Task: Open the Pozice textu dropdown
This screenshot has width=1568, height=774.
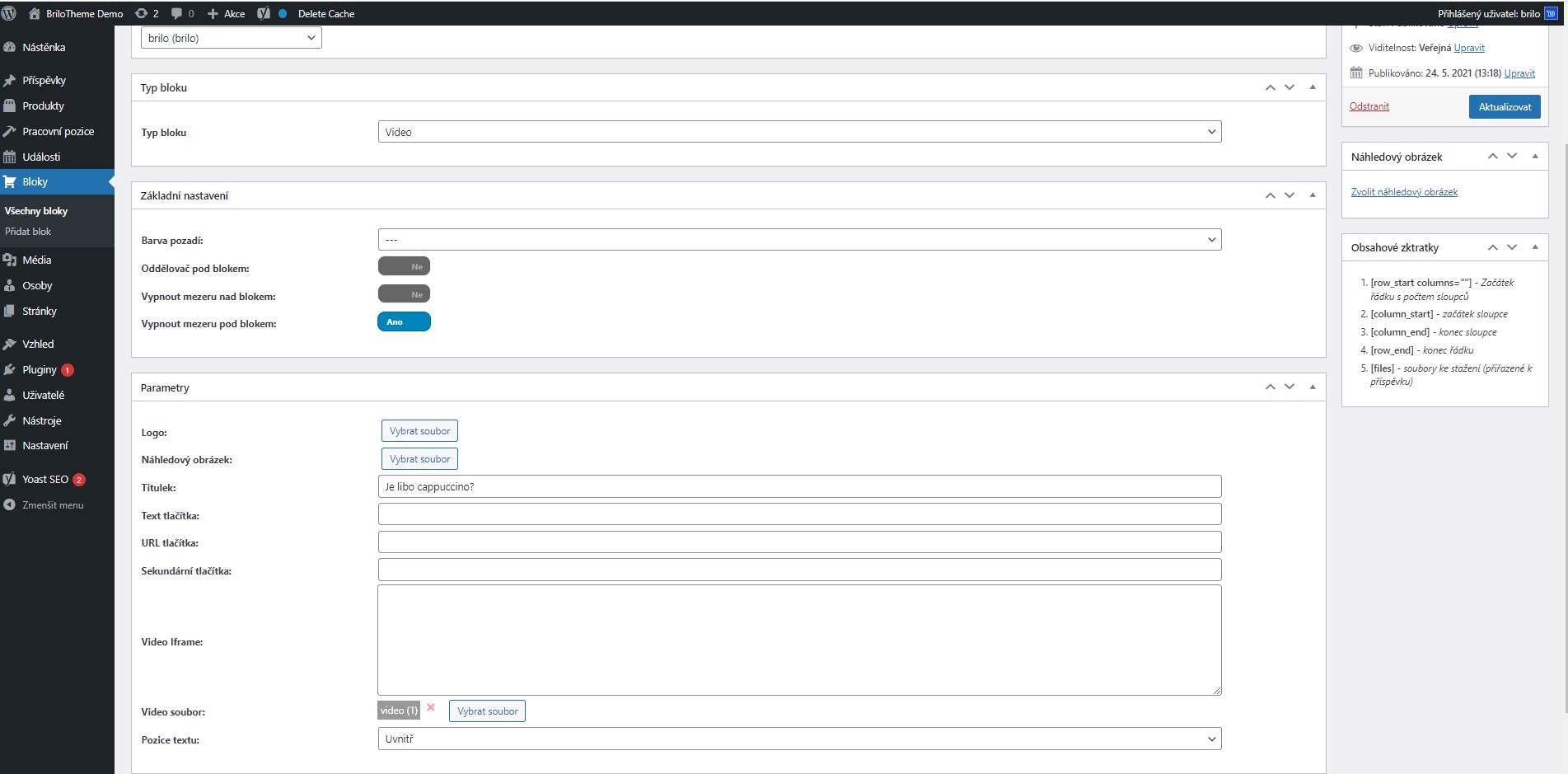Action: (x=798, y=739)
